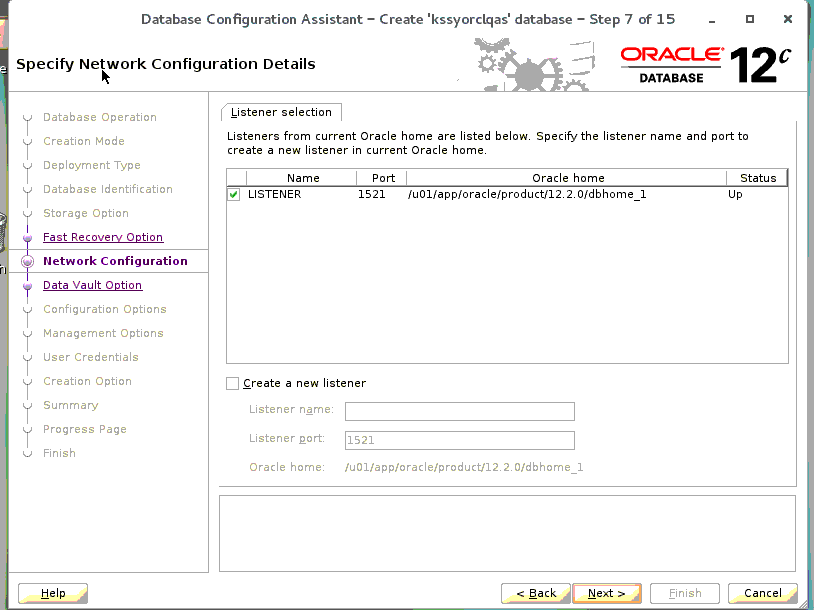Jump to Data Vault Option step
Screen dimensions: 814x610
pos(92,285)
